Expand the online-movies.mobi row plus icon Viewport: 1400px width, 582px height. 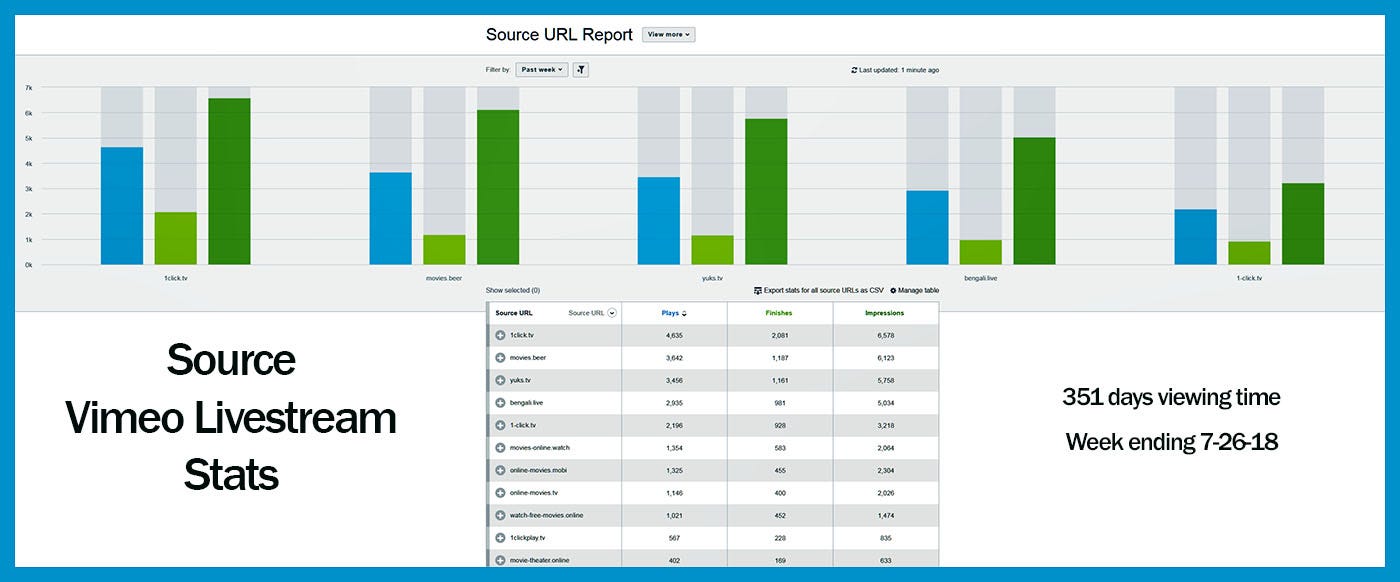pyautogui.click(x=500, y=470)
